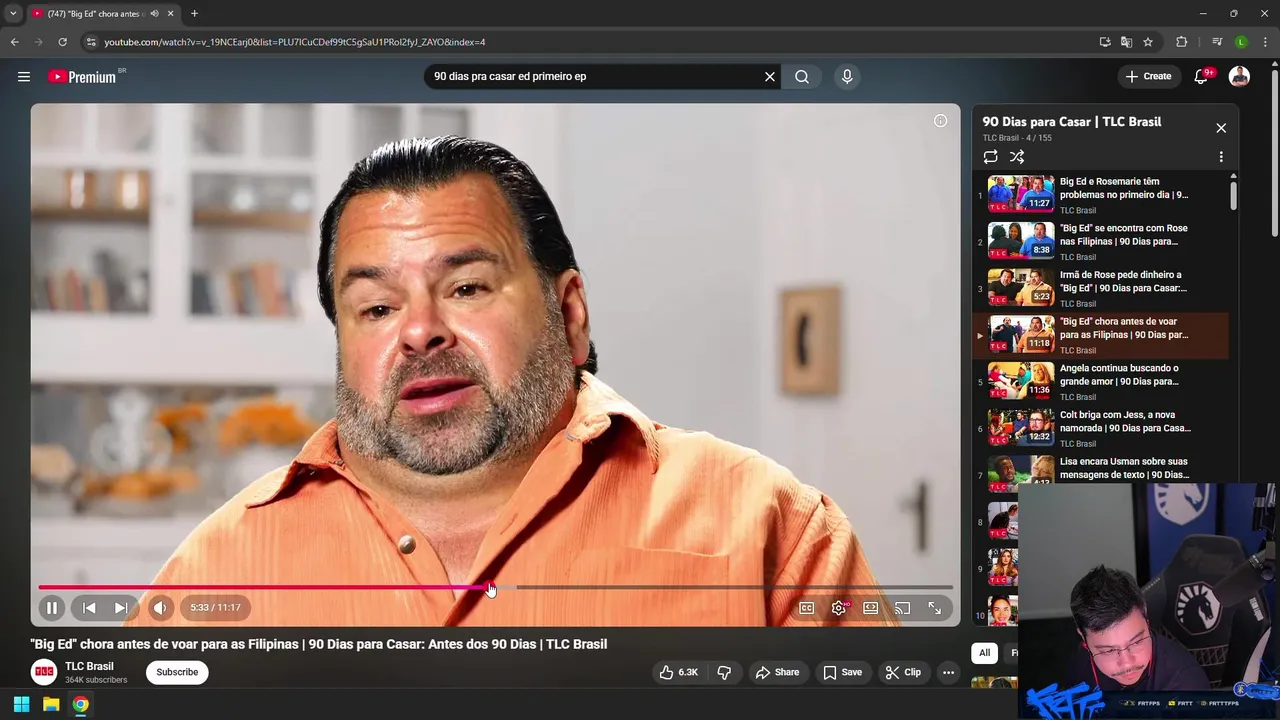Open Google Translate icon in address bar

tap(1126, 42)
